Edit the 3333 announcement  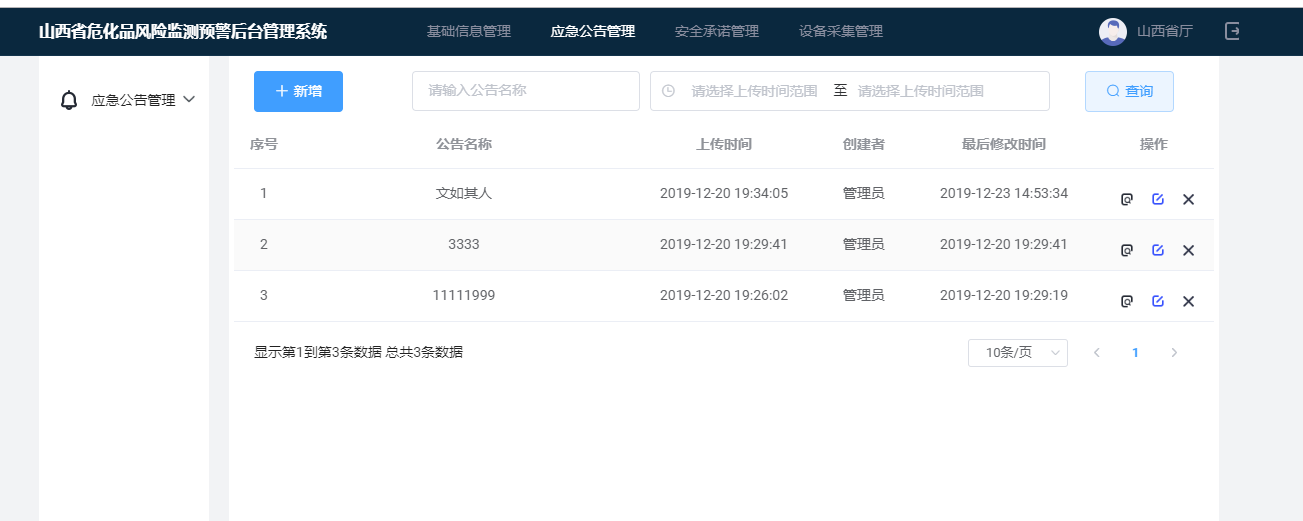pyautogui.click(x=1158, y=250)
